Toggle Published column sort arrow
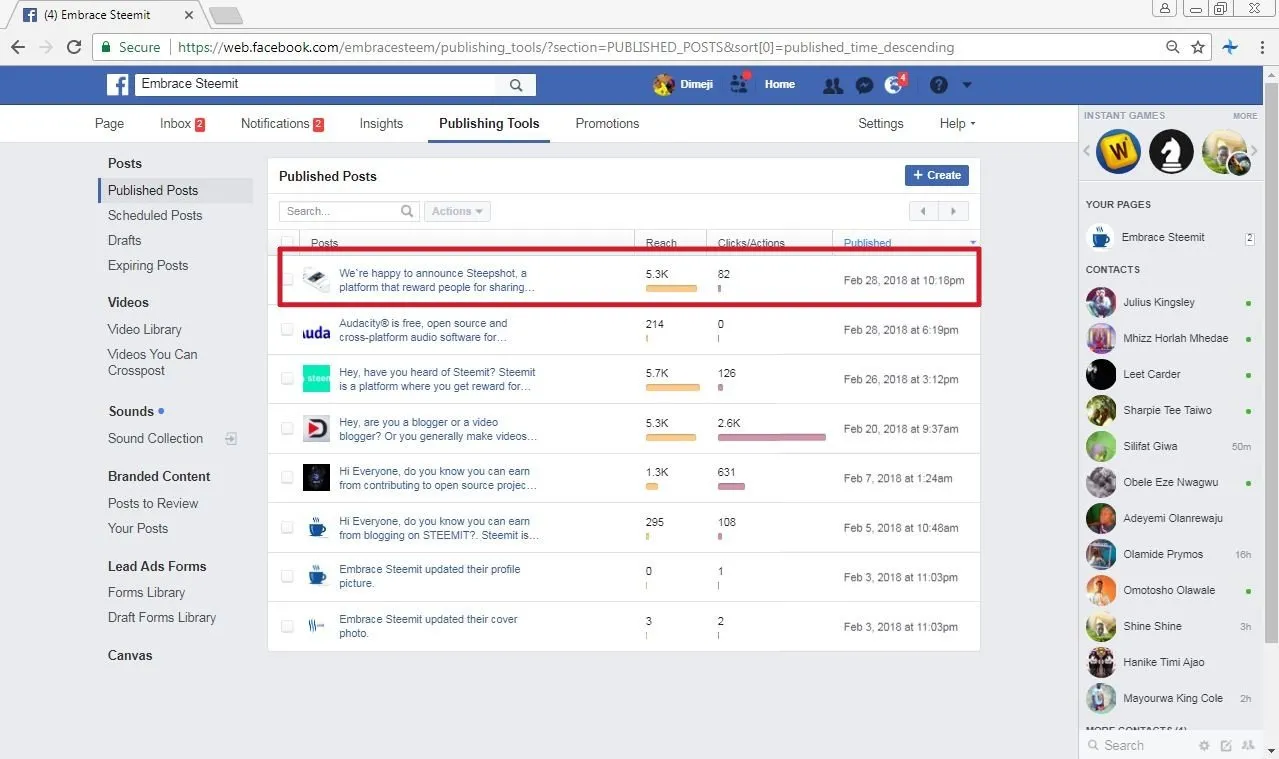This screenshot has height=759, width=1279. 973,242
